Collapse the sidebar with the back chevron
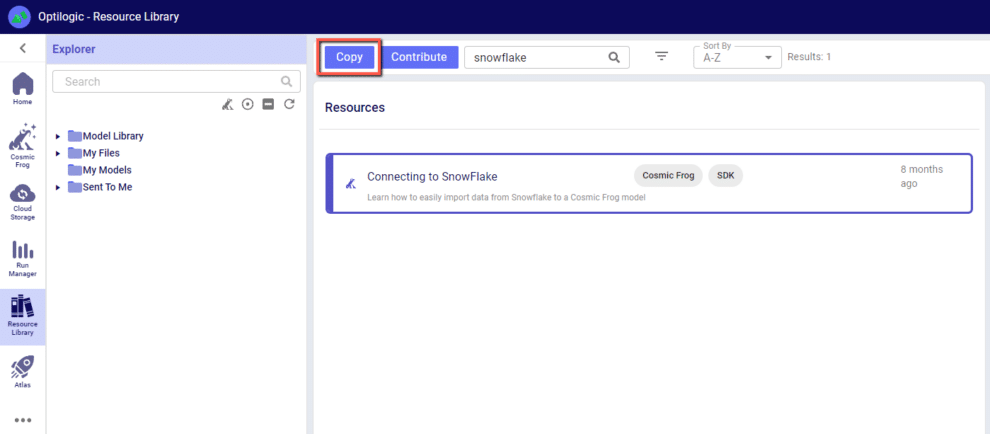This screenshot has width=990, height=434. (x=23, y=48)
